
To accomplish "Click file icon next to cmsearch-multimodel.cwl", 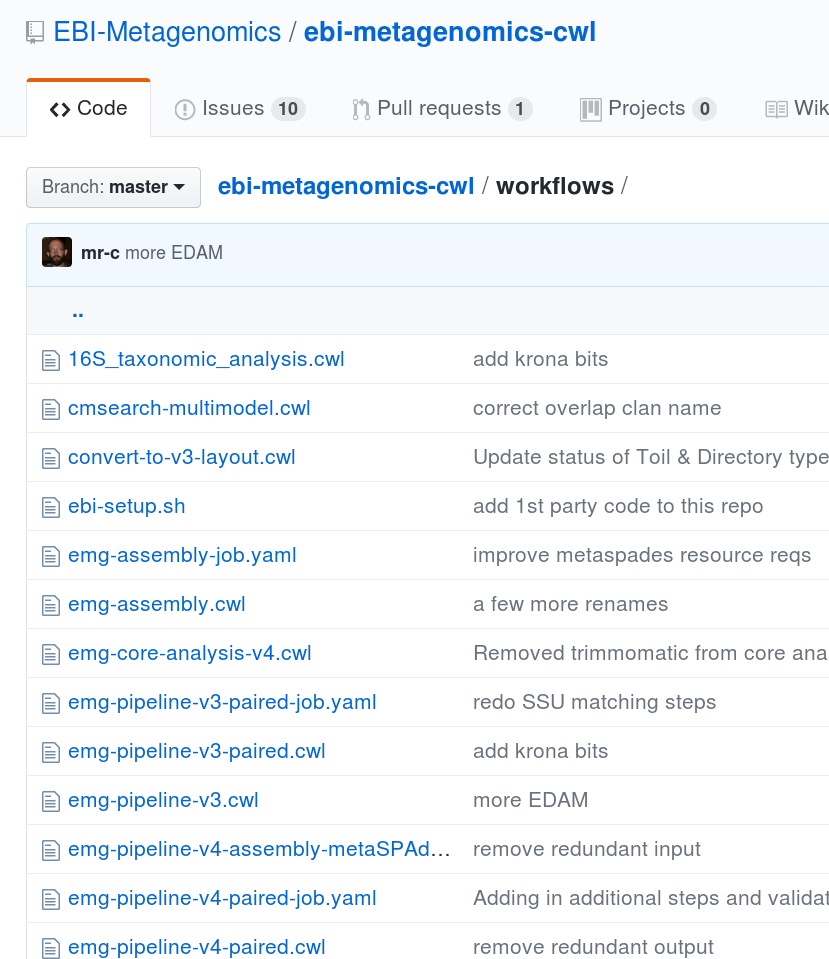I will [51, 409].
